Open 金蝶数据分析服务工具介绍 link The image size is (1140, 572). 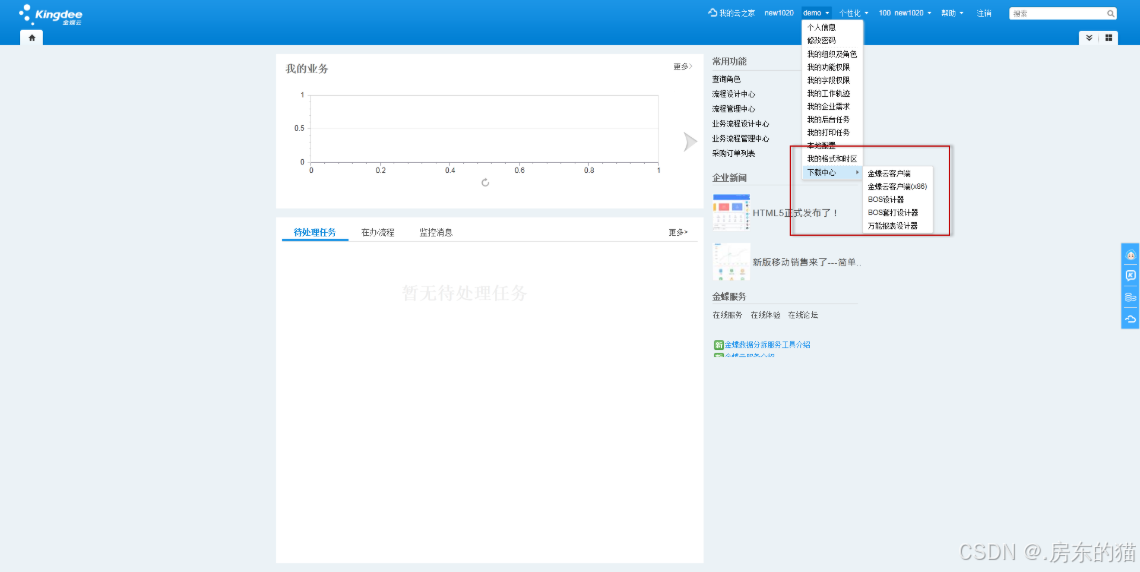tap(767, 345)
